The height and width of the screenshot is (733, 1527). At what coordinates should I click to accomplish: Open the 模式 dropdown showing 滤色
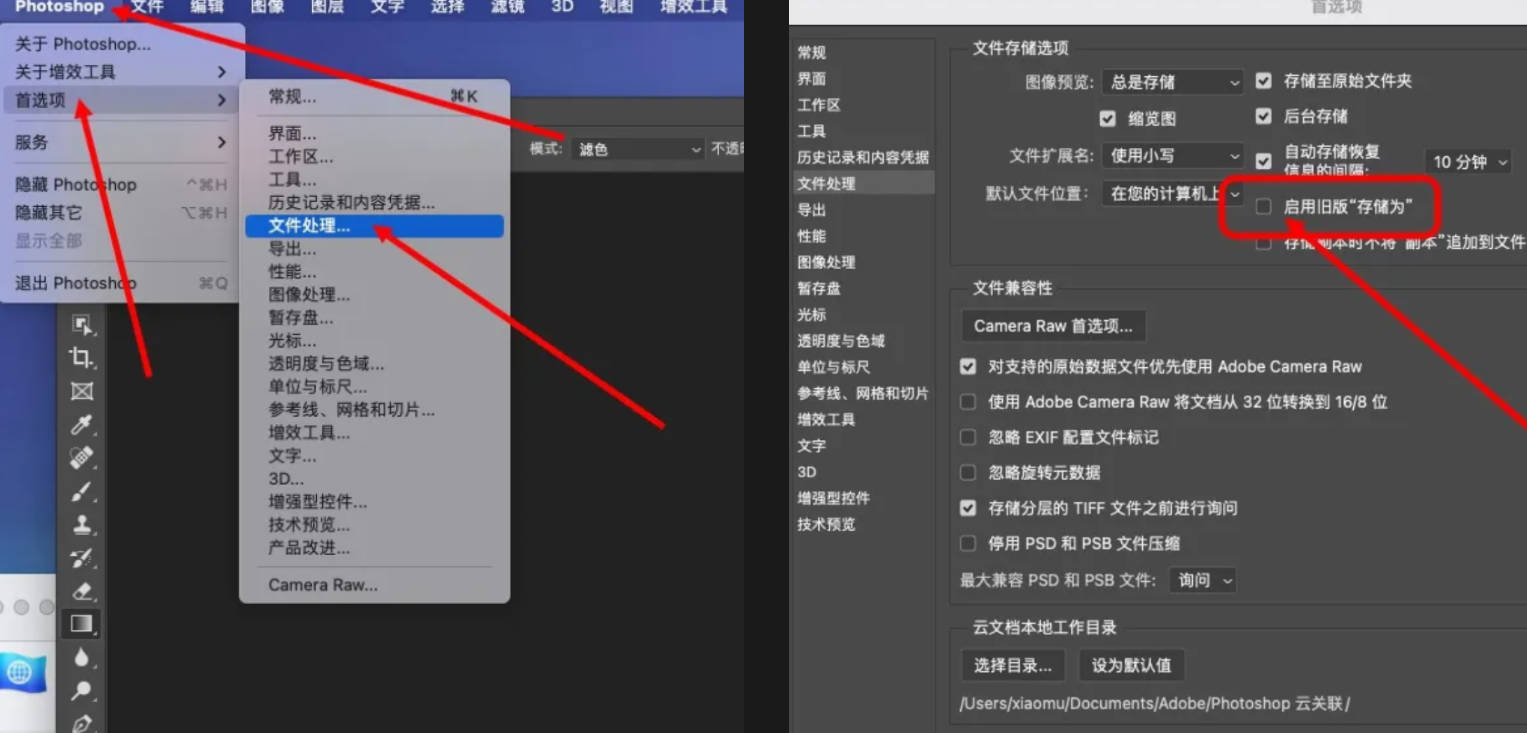[x=639, y=149]
